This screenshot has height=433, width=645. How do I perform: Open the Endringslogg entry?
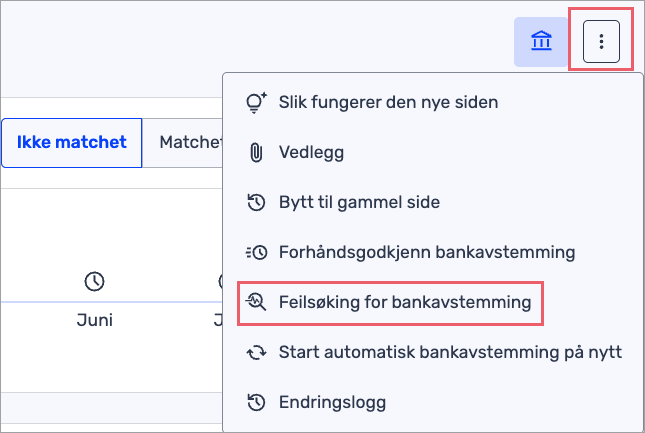click(331, 402)
